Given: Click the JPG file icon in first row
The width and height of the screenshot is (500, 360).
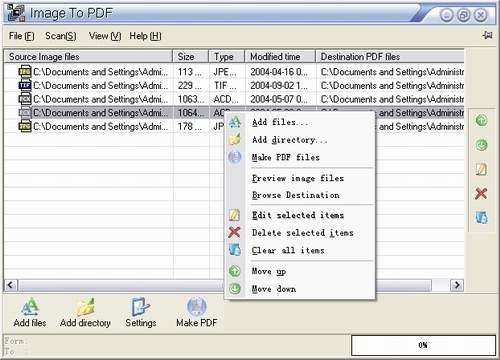Looking at the screenshot, I should point(25,72).
